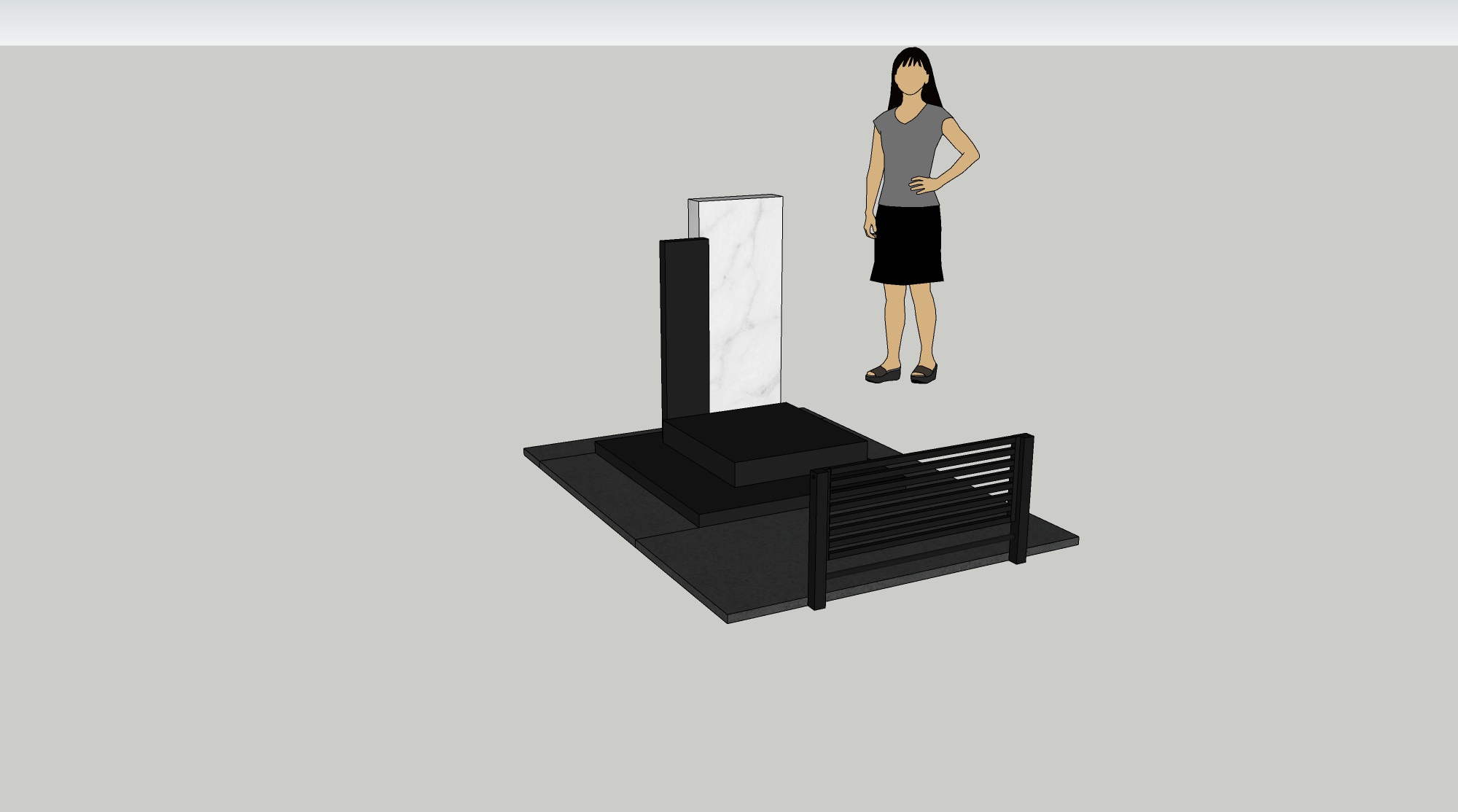Click the left post of the fence

tap(818, 539)
